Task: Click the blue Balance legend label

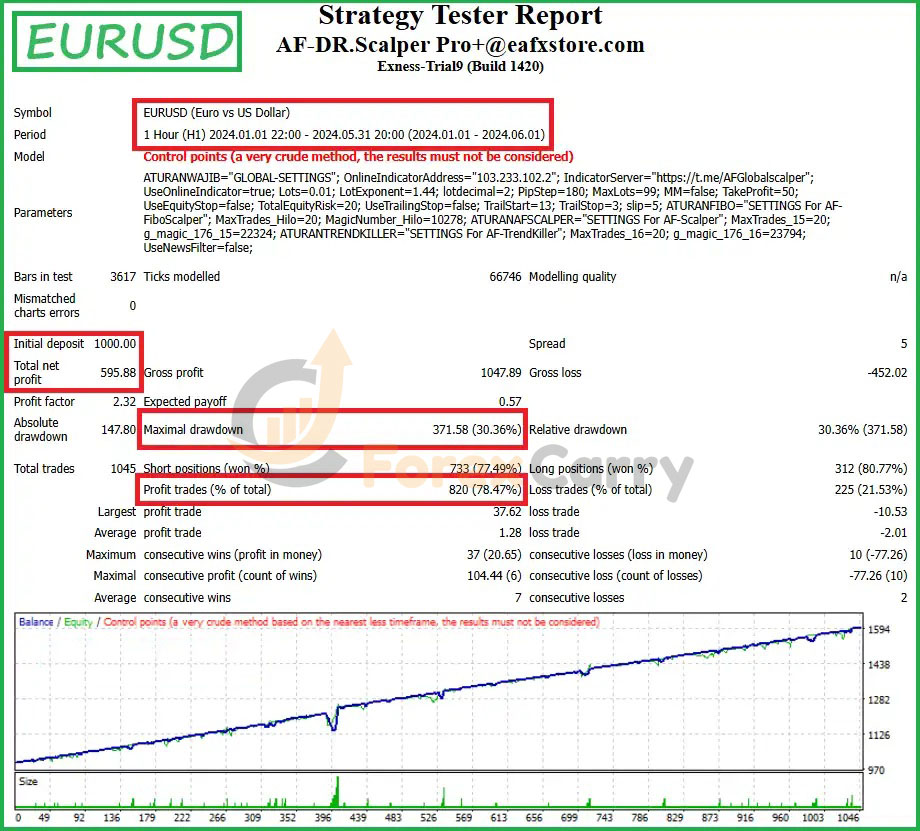Action: point(36,622)
